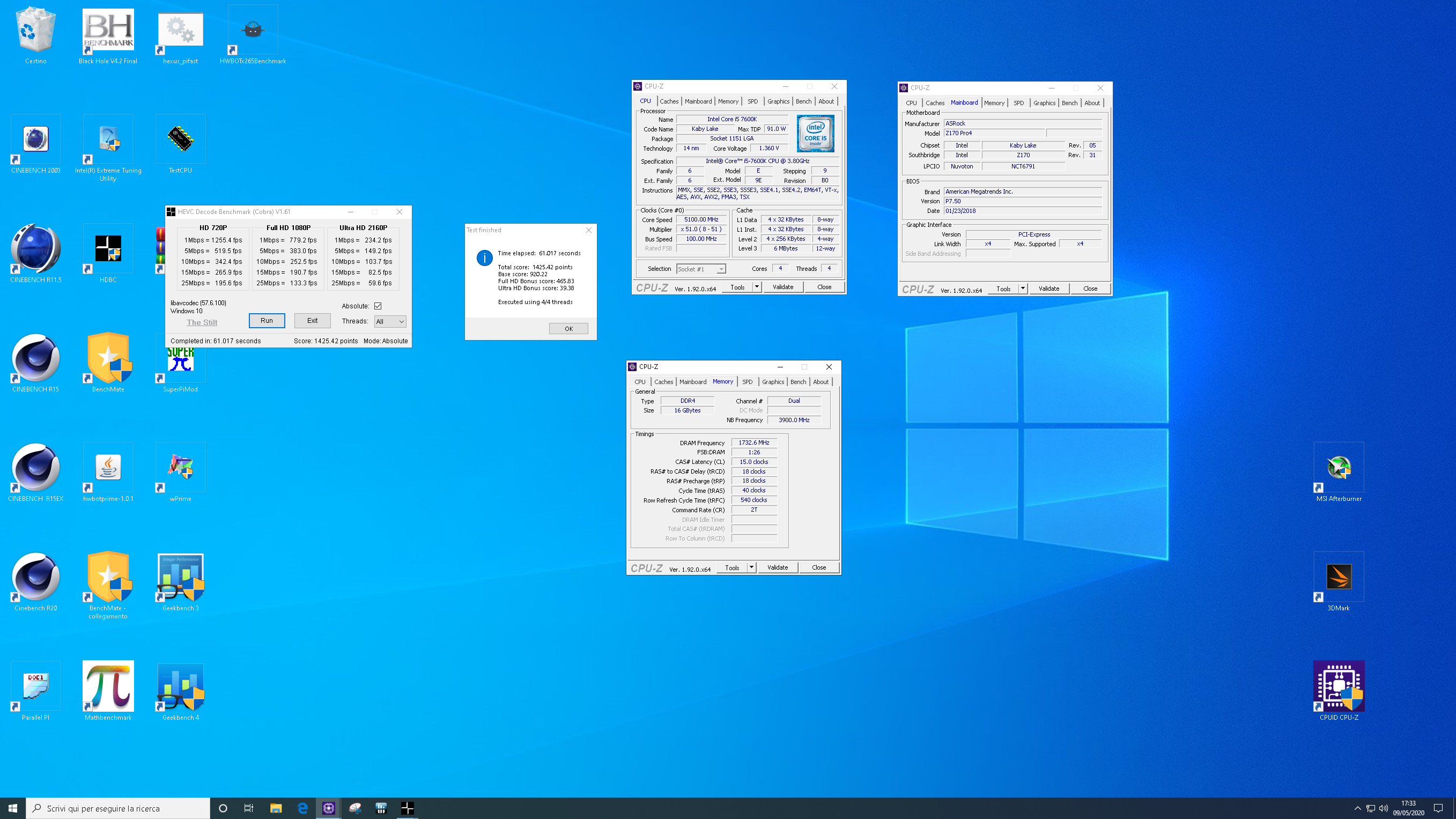Open CINEBENCH R15EX shortcut
The height and width of the screenshot is (819, 1456).
tap(35, 473)
